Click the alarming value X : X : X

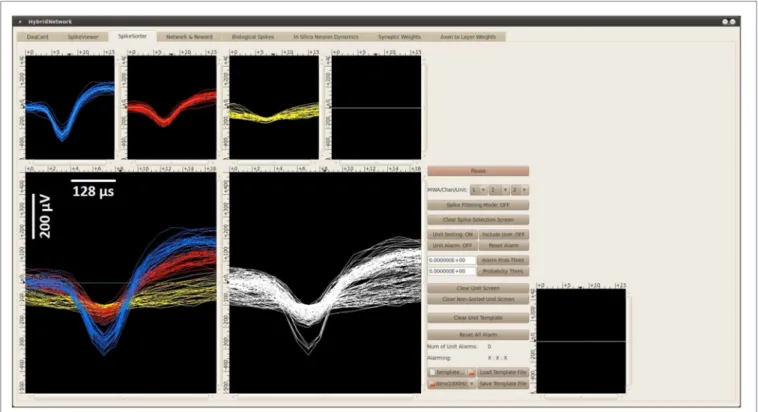pyautogui.click(x=497, y=358)
